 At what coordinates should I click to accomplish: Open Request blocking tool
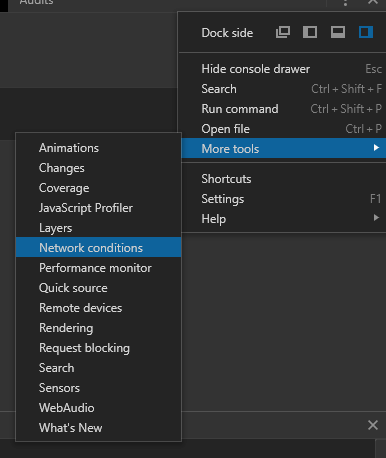(99, 348)
